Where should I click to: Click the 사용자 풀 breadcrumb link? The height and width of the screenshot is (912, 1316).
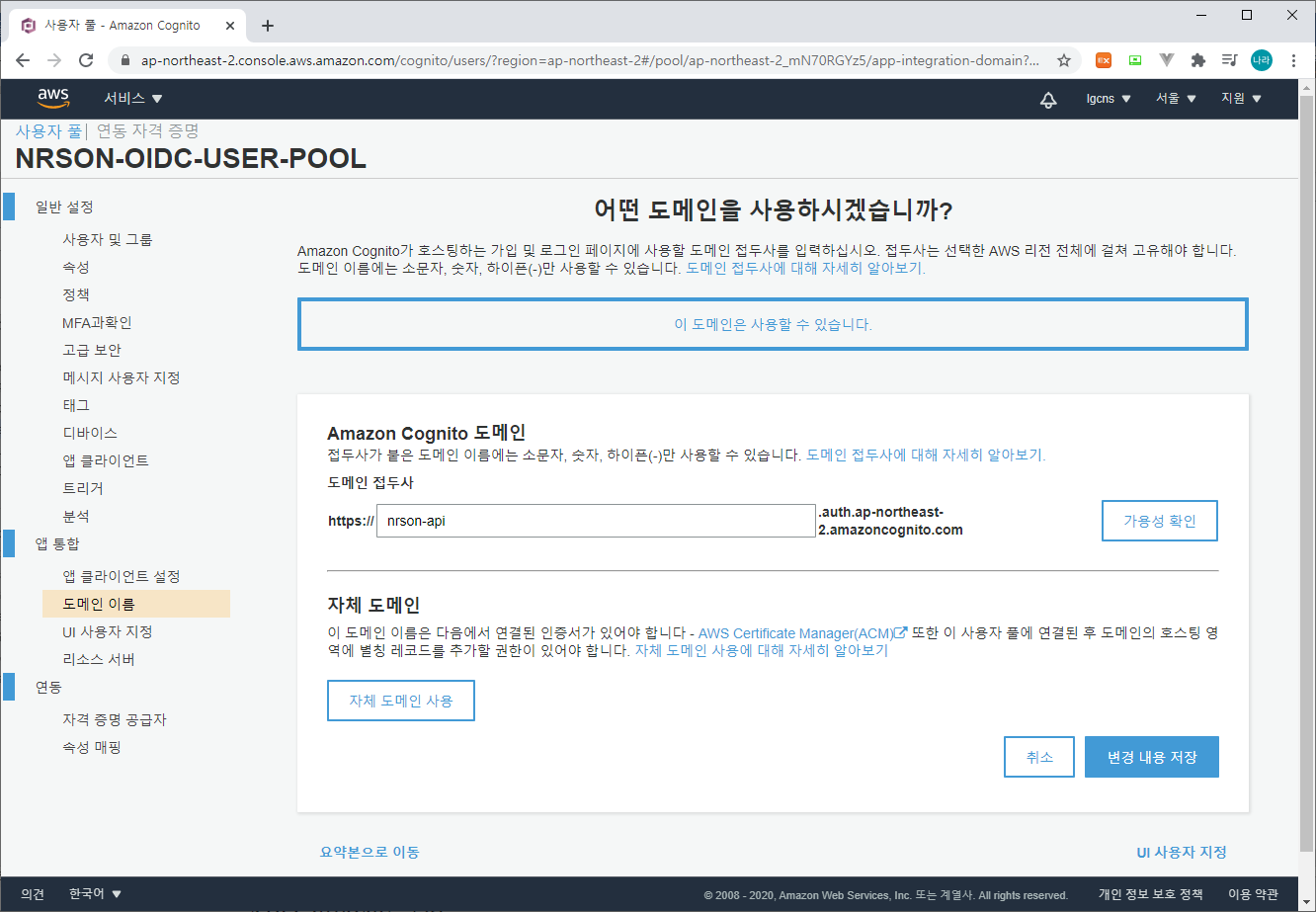point(48,130)
